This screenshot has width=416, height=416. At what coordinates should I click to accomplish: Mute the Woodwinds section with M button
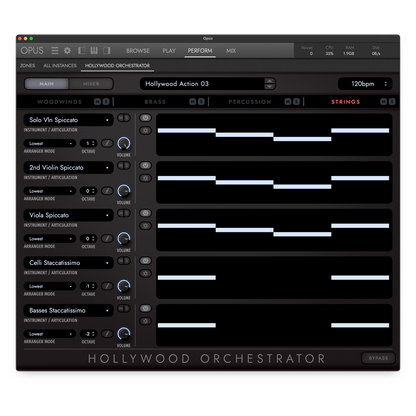pos(97,102)
